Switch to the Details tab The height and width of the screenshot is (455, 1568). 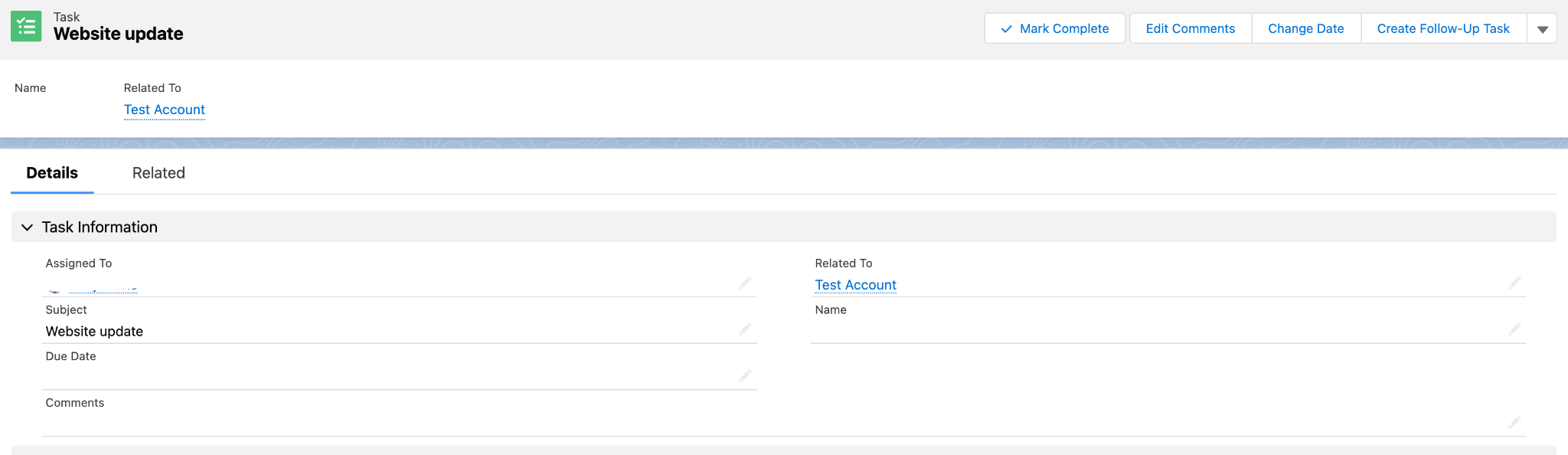click(x=52, y=173)
